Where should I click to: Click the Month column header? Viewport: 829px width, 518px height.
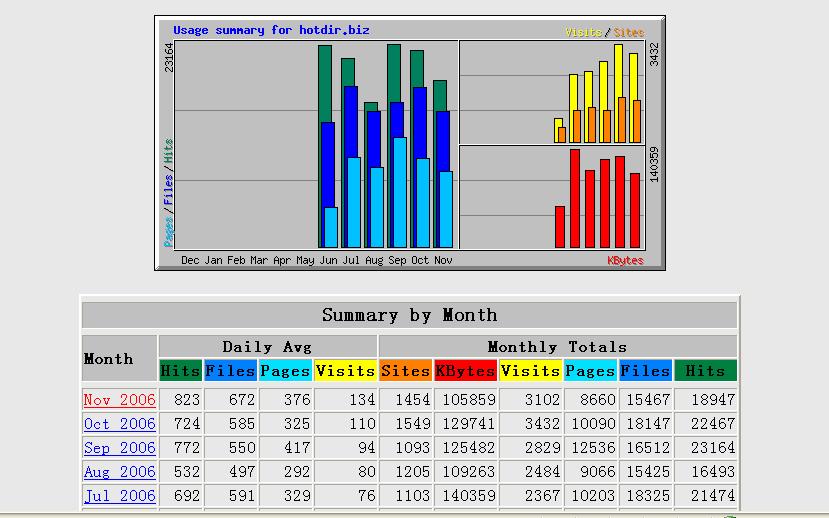tap(119, 358)
